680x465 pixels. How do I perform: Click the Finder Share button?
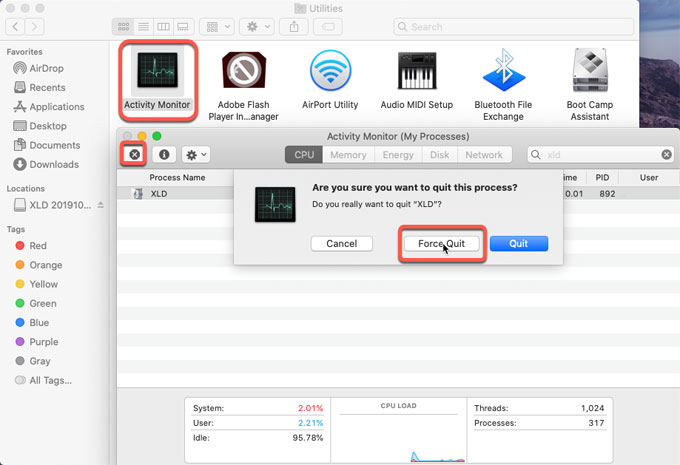294,27
